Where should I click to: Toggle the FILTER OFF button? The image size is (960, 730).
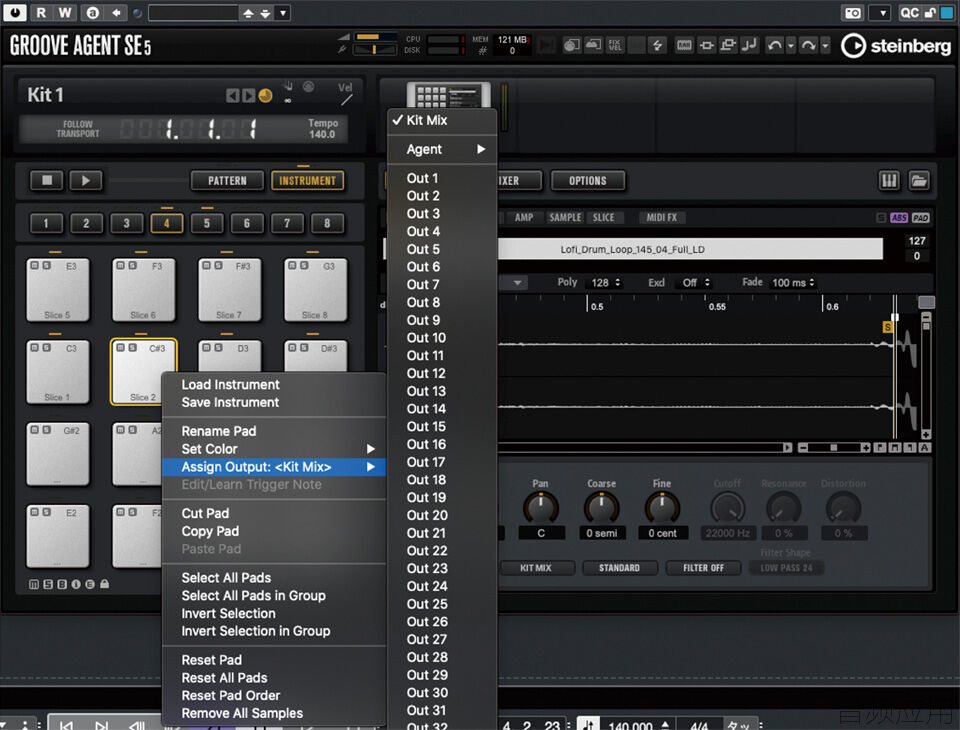coord(703,568)
